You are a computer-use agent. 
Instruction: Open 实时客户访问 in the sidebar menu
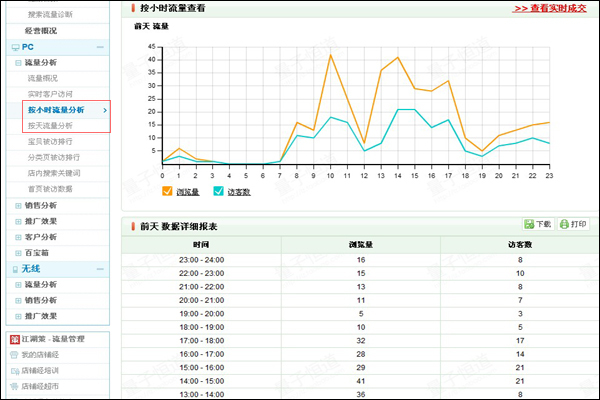(x=52, y=93)
